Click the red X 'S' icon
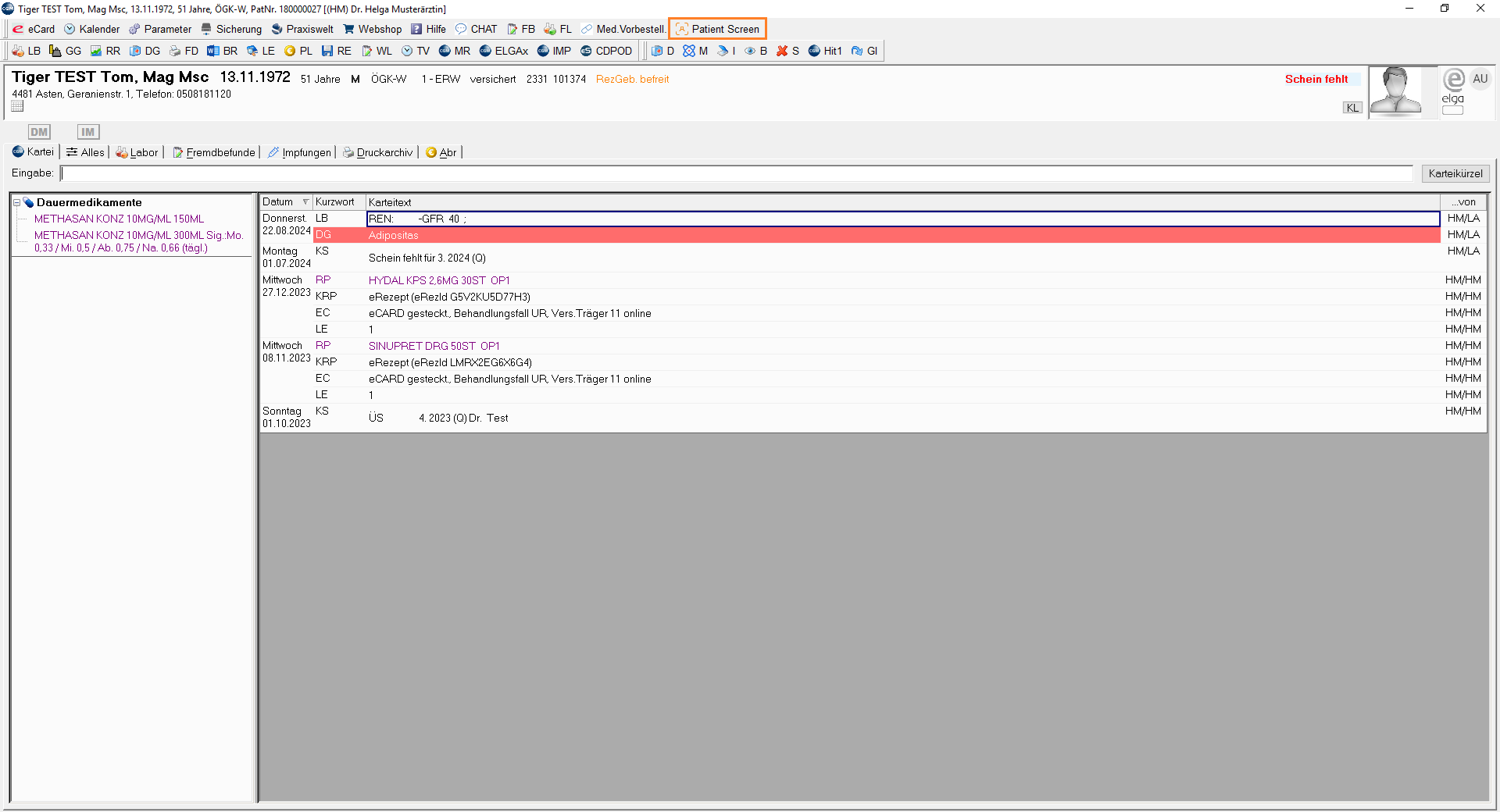The width and height of the screenshot is (1500, 812). click(x=782, y=51)
